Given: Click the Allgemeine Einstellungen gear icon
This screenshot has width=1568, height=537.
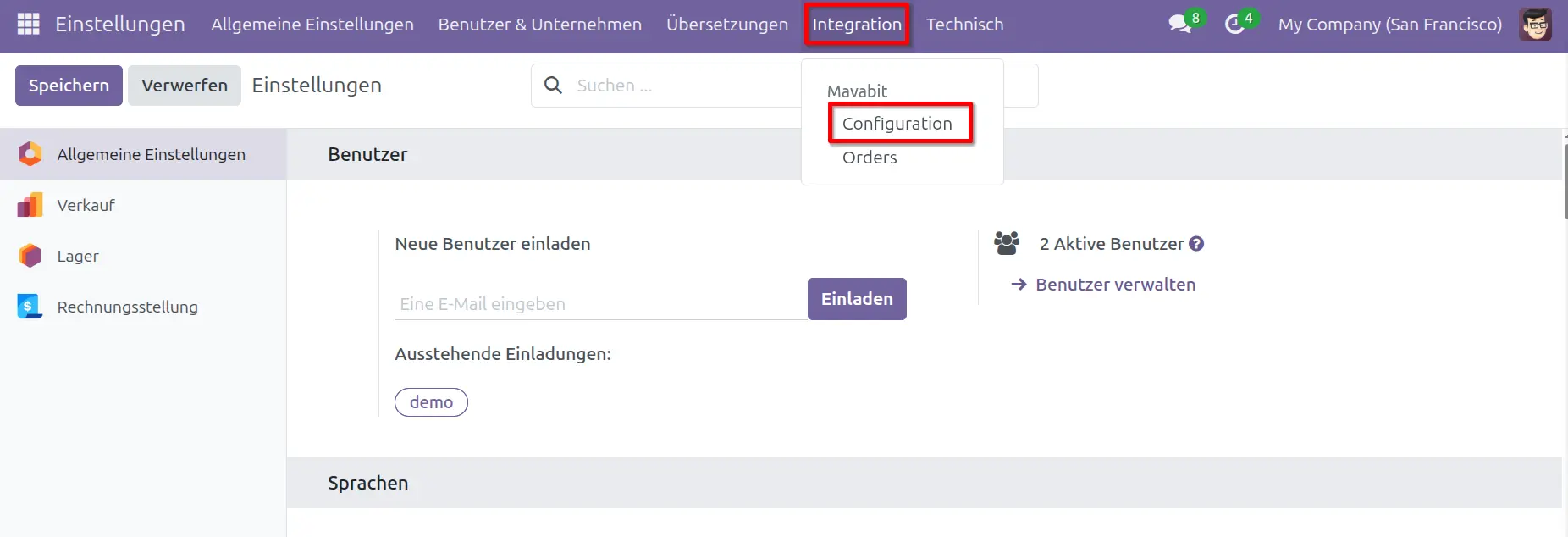Looking at the screenshot, I should [30, 153].
